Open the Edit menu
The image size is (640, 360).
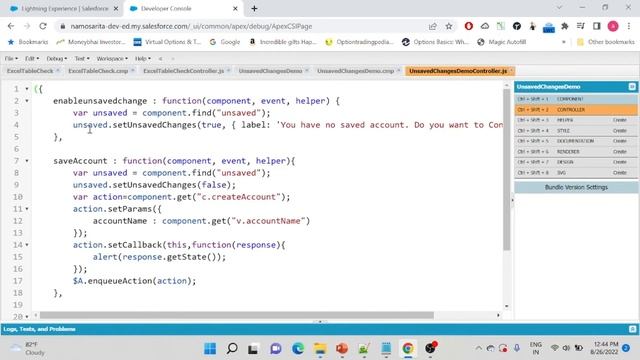pos(32,59)
